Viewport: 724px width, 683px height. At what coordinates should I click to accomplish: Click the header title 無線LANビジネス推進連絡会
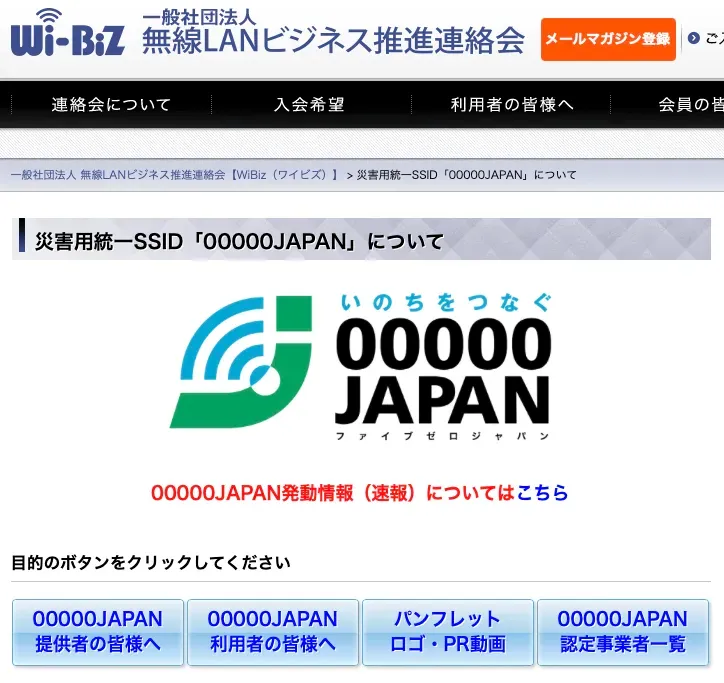coord(333,41)
